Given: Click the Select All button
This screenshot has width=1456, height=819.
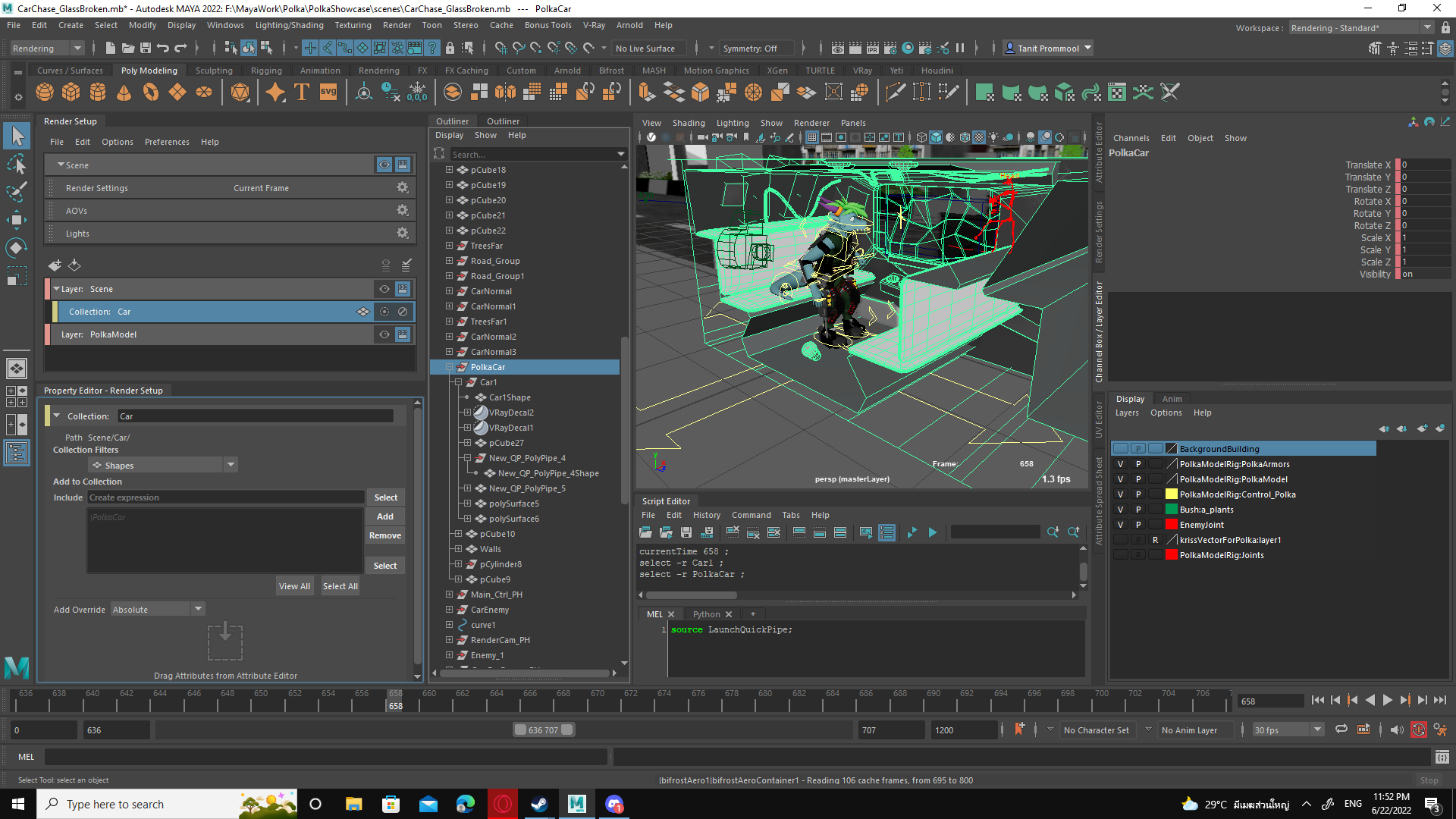Looking at the screenshot, I should [340, 586].
